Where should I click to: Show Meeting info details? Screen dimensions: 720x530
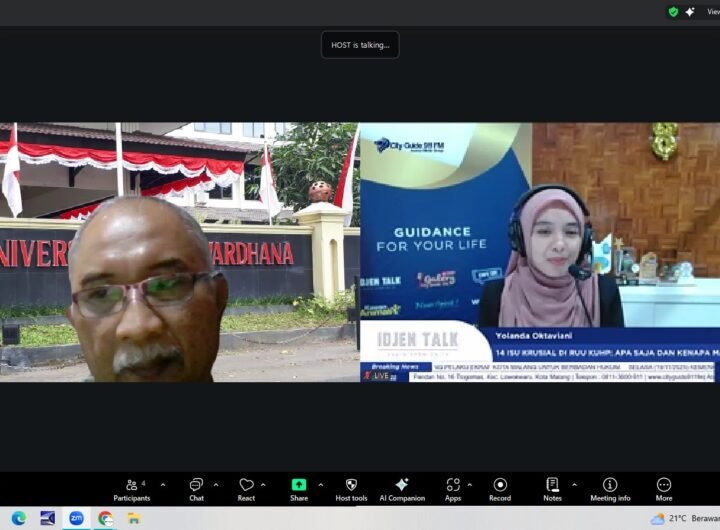point(610,489)
